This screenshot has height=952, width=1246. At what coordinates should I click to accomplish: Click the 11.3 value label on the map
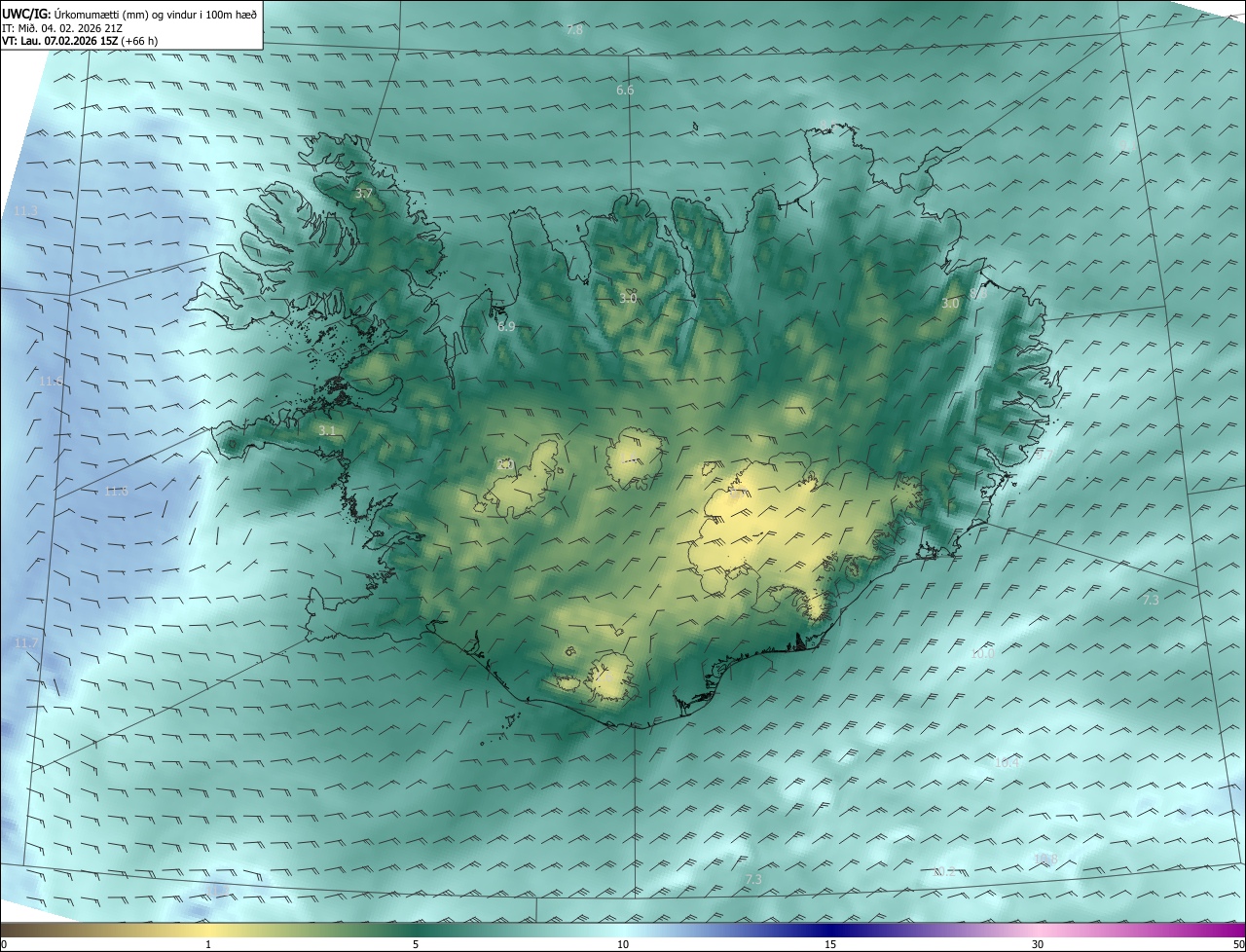click(x=26, y=211)
